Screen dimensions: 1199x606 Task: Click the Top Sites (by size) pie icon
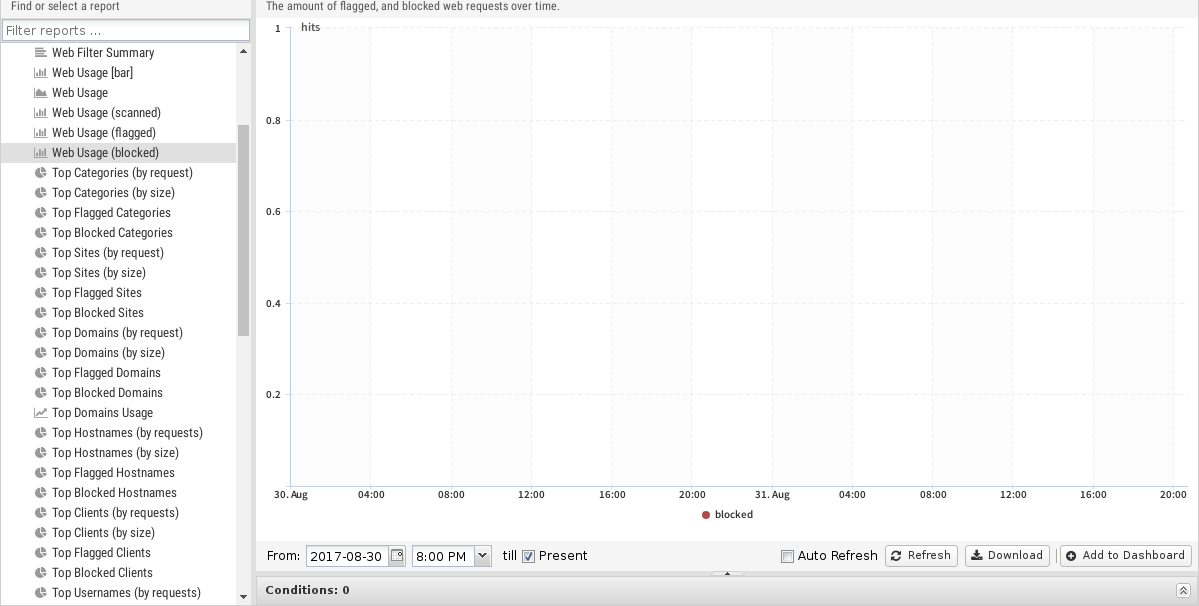tap(41, 273)
